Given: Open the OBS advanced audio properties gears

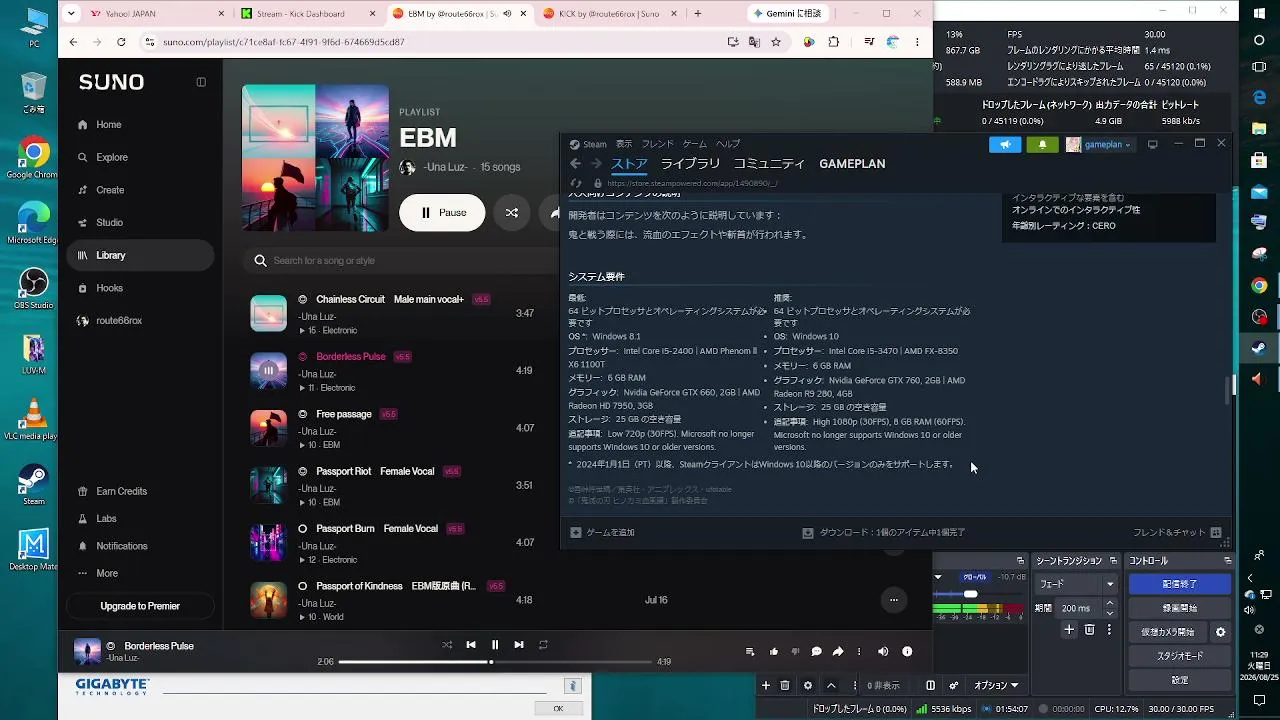Looking at the screenshot, I should (x=953, y=686).
